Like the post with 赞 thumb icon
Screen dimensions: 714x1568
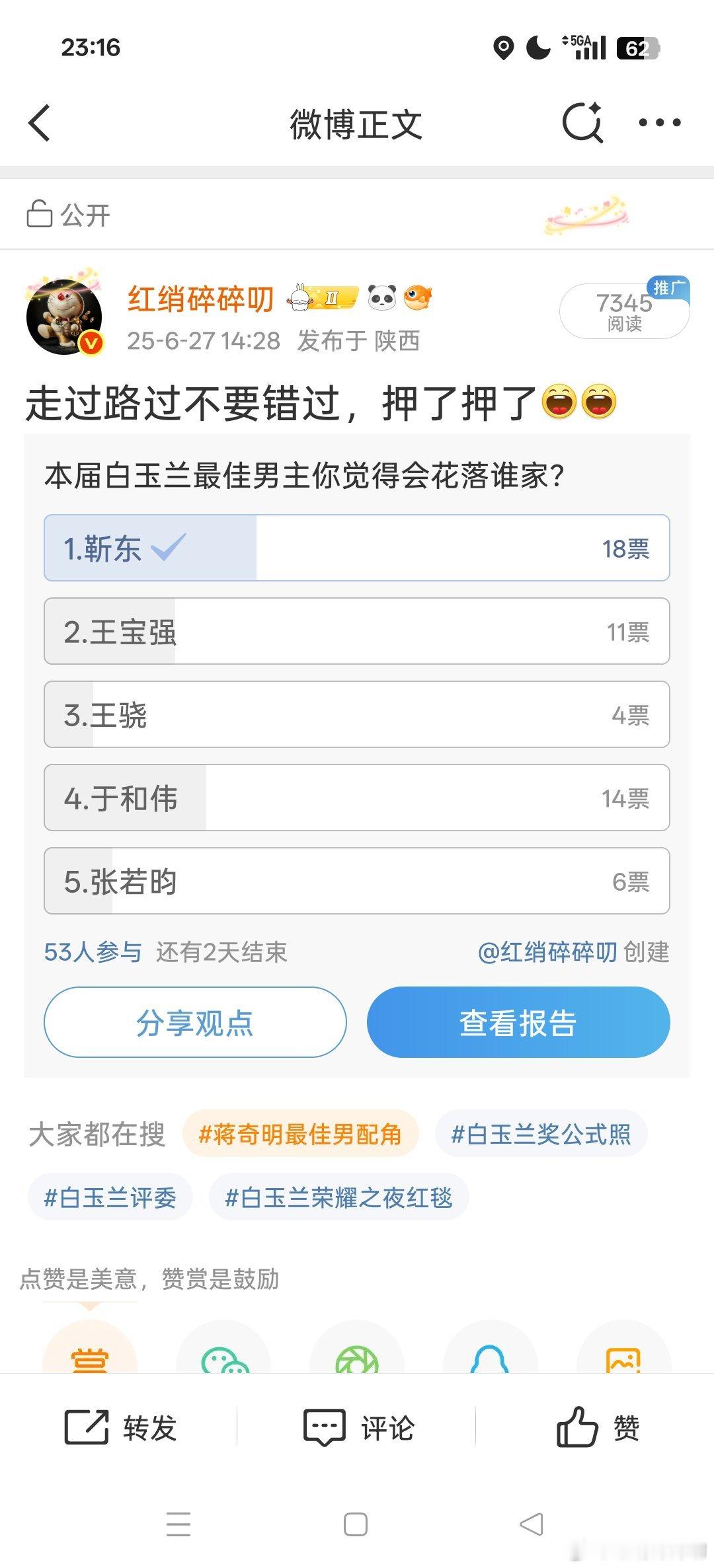(597, 1427)
